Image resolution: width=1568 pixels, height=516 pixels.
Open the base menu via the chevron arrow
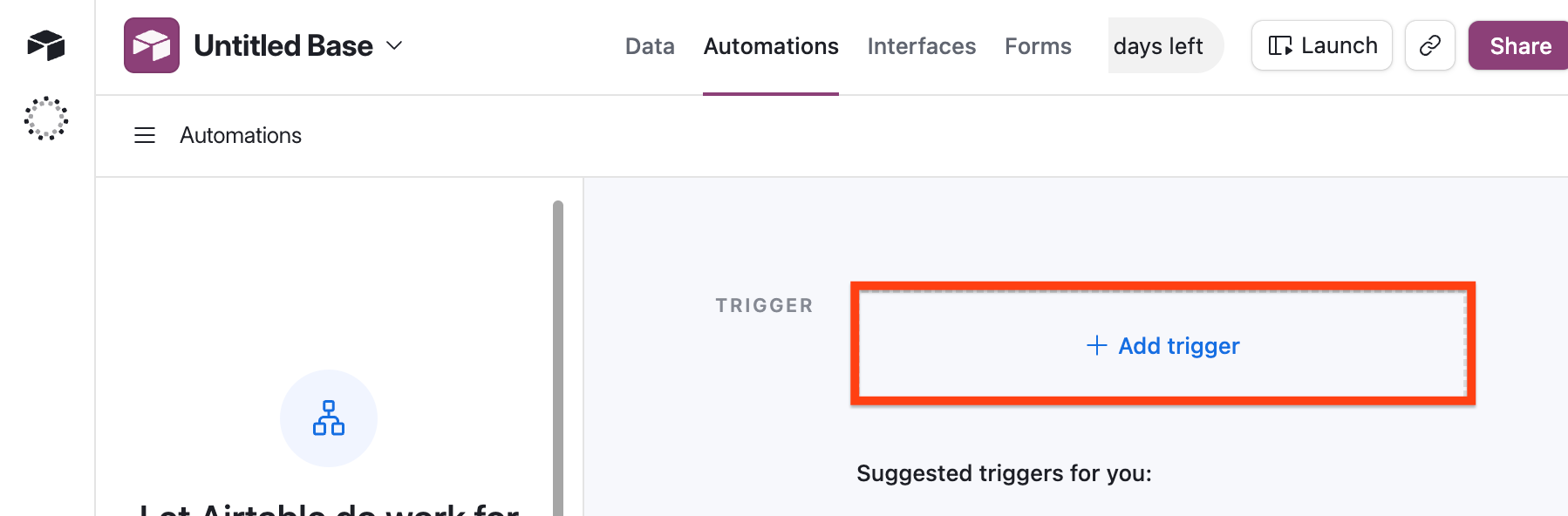coord(394,45)
